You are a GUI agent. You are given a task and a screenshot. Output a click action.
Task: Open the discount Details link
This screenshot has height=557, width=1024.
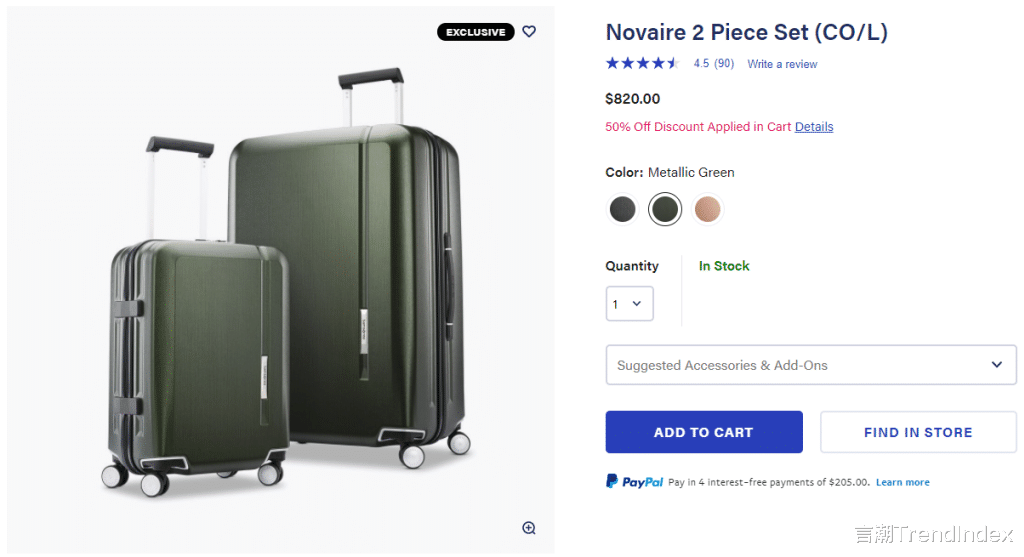[x=814, y=127]
